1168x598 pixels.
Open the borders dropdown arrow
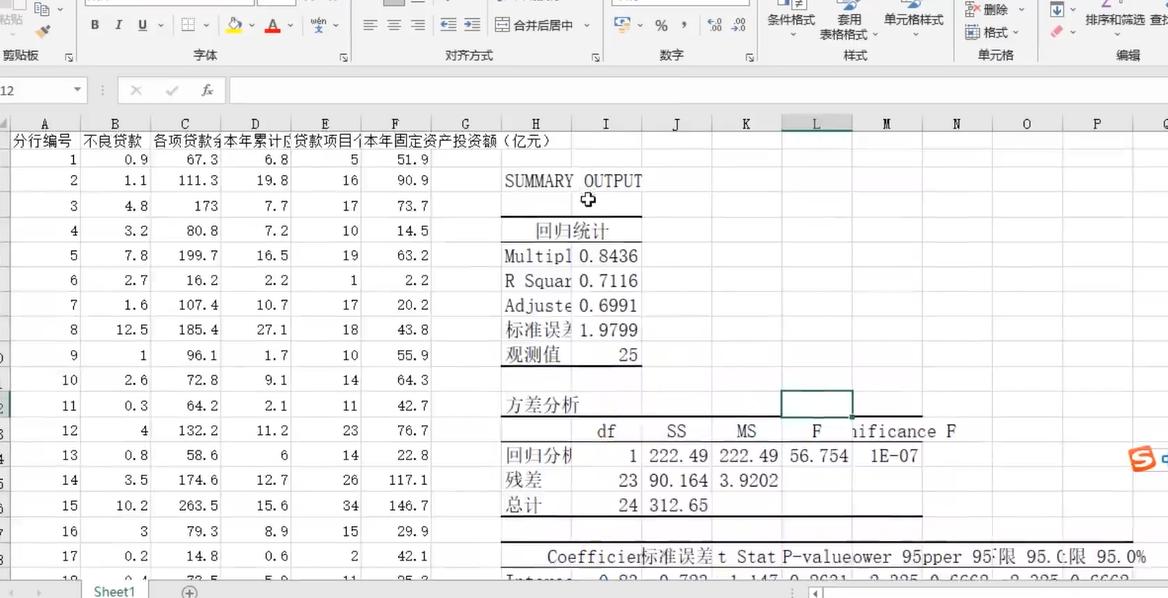coord(207,25)
